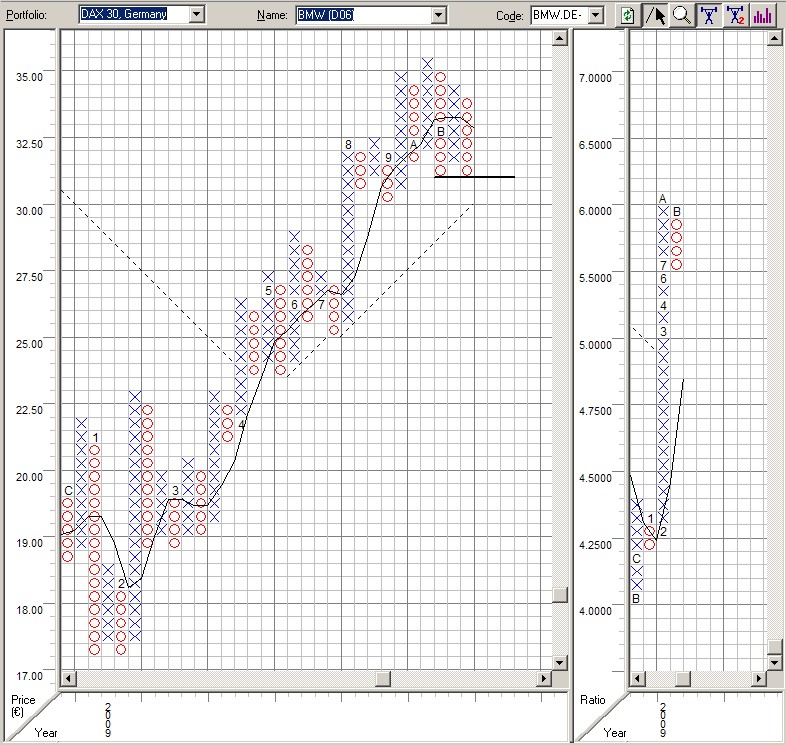Open the purple bar histogram icon
The image size is (786, 745).
point(763,15)
